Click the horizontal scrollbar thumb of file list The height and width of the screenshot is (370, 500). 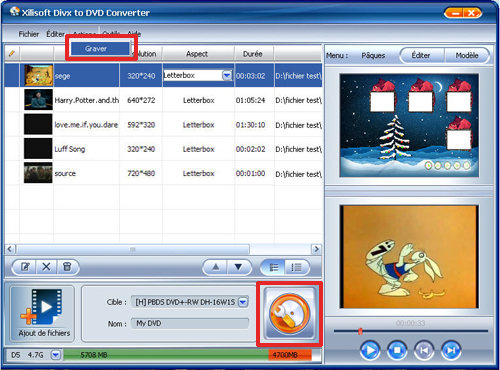(x=133, y=249)
